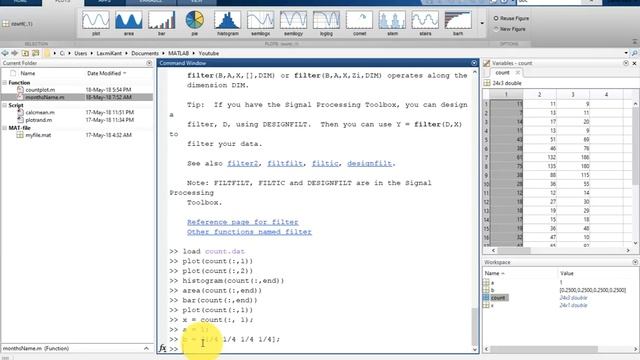Expand the monthsName.m details panel

click(x=146, y=348)
